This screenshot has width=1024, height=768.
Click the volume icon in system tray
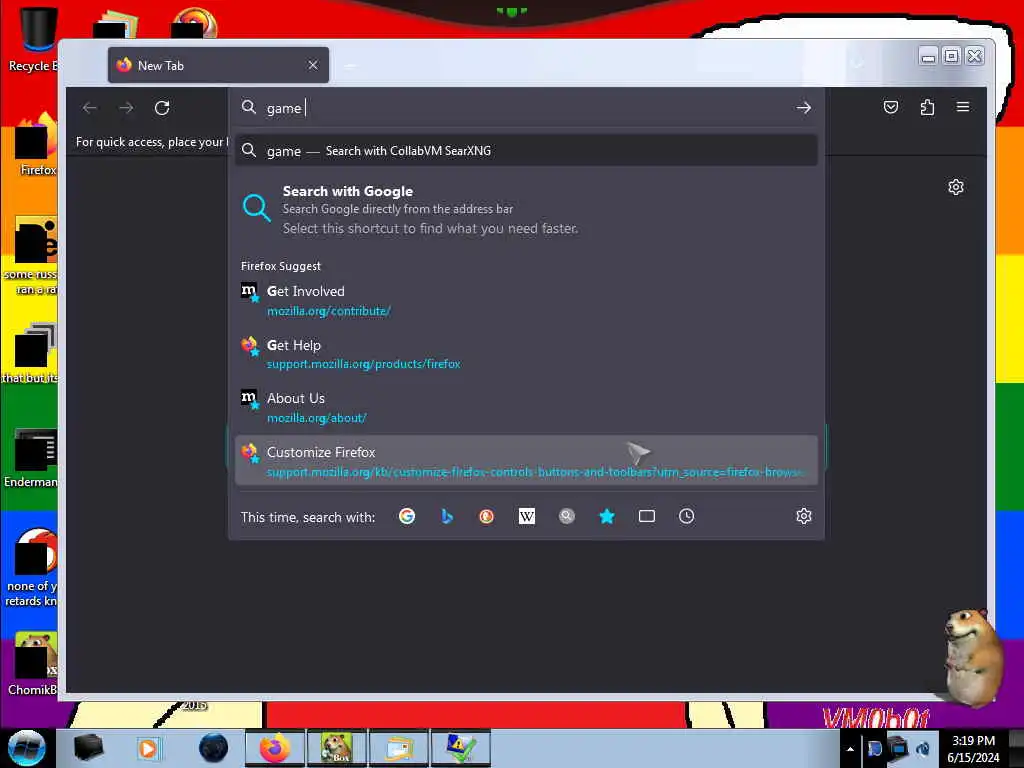pos(923,749)
